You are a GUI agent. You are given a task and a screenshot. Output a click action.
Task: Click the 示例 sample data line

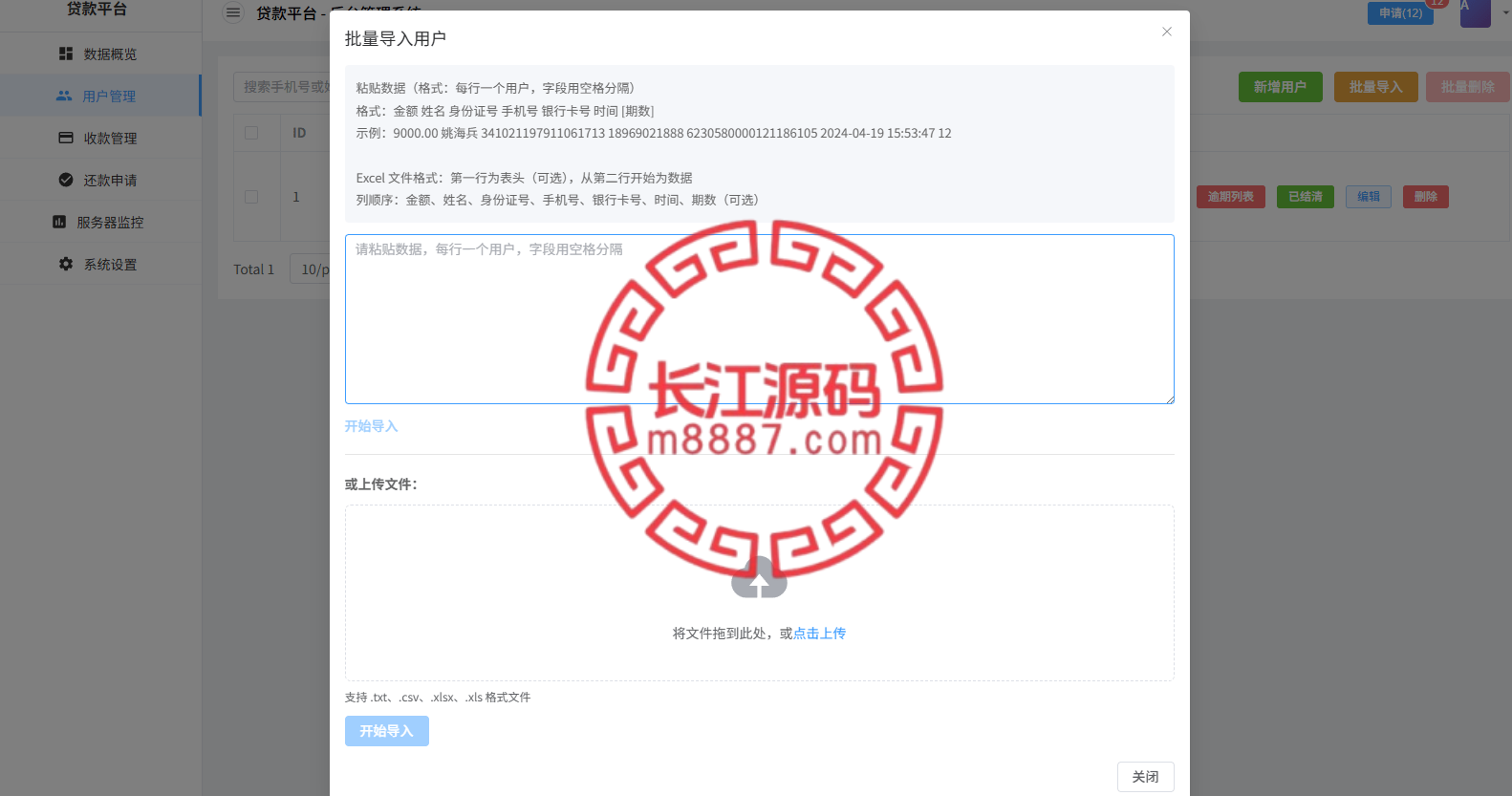coord(654,133)
